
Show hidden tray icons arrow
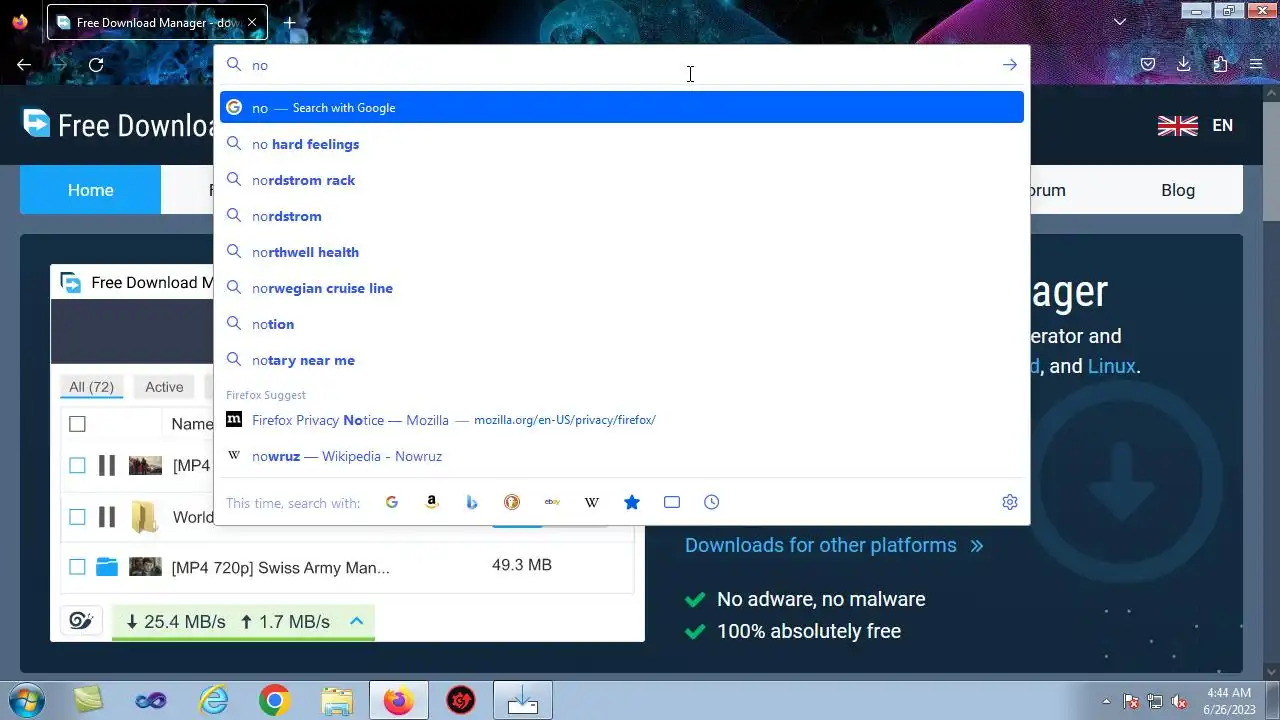tap(1106, 701)
